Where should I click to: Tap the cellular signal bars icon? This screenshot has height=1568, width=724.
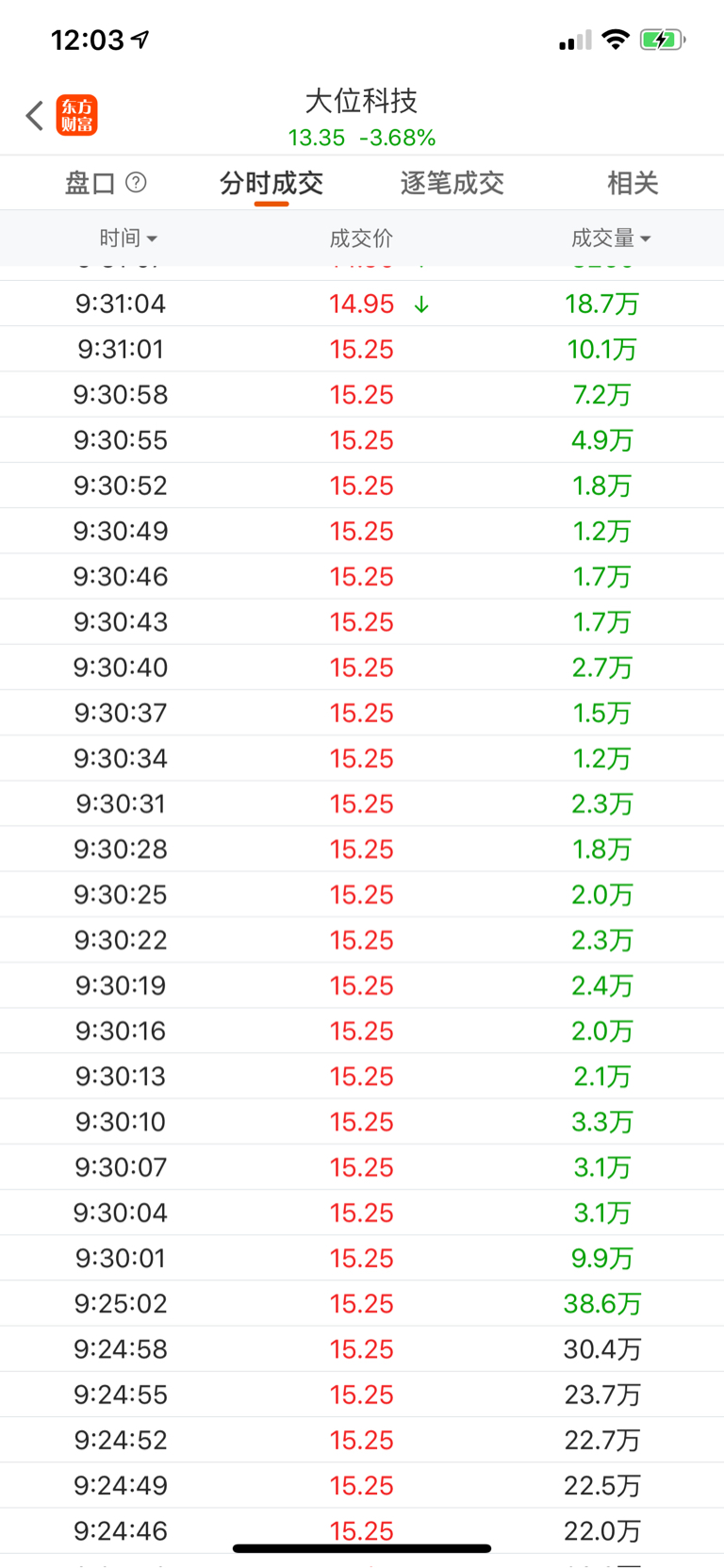click(x=574, y=41)
